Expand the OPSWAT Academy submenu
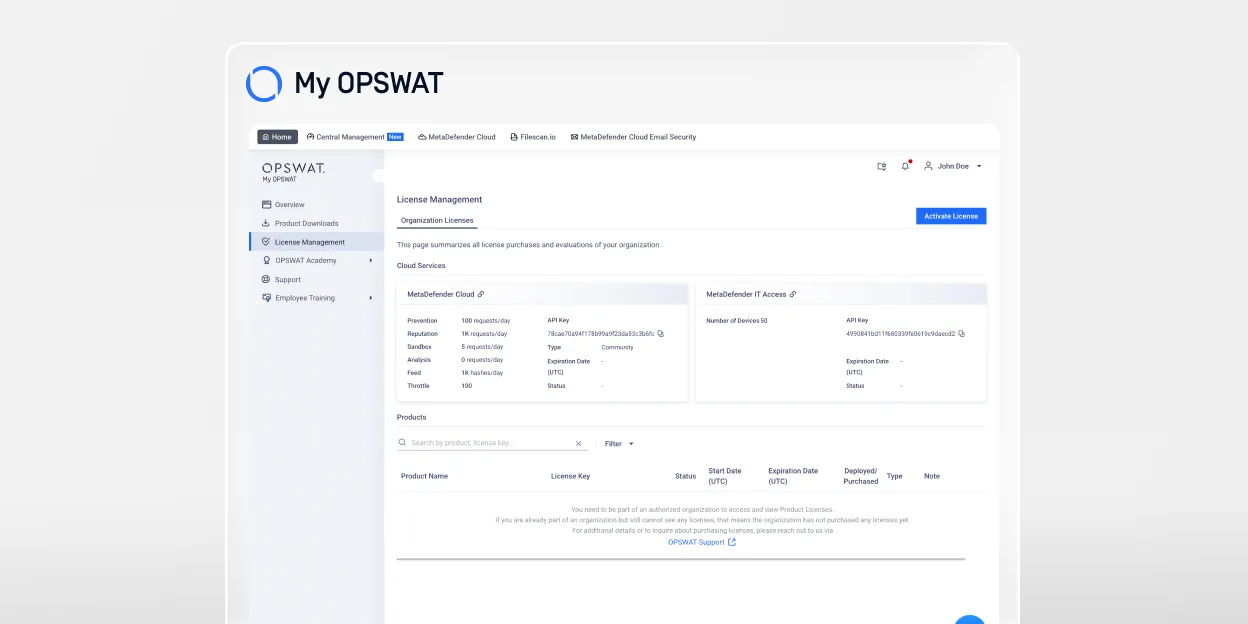 click(371, 261)
